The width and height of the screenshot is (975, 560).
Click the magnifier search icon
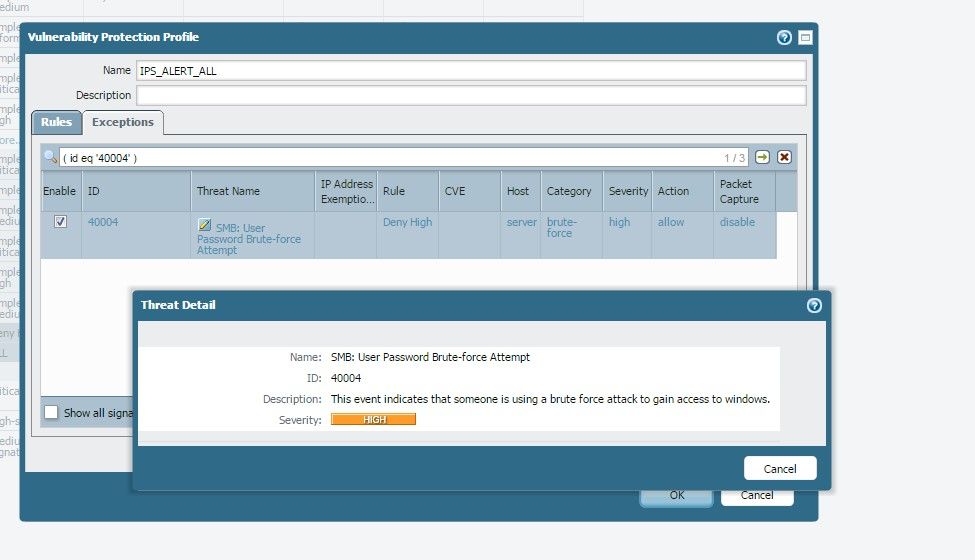[50, 157]
